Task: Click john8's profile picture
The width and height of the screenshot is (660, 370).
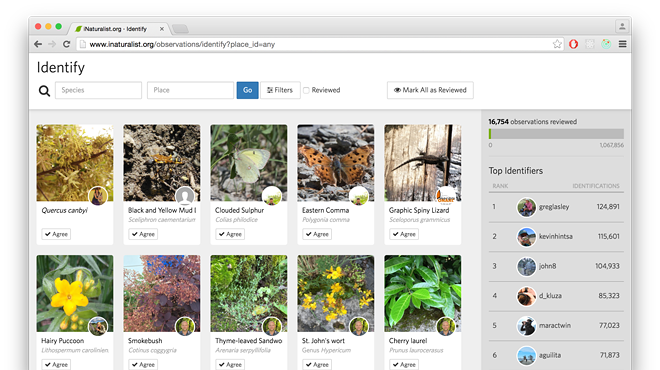Action: (526, 266)
